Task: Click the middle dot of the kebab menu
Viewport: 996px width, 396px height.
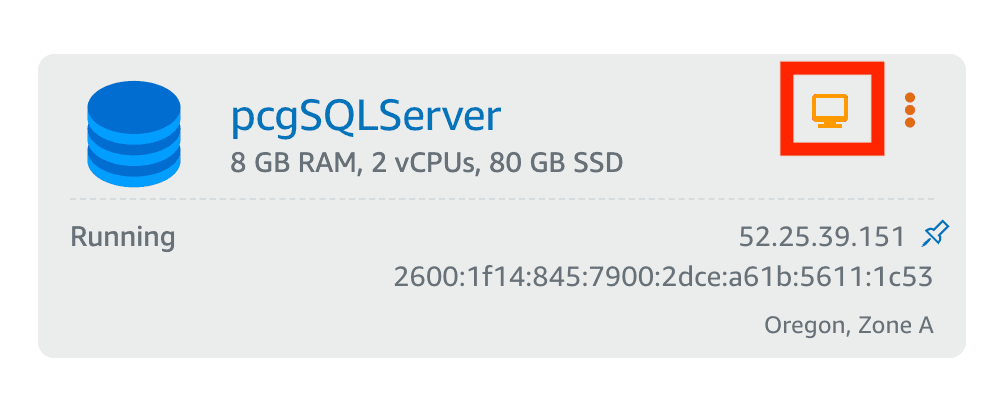Action: point(910,110)
